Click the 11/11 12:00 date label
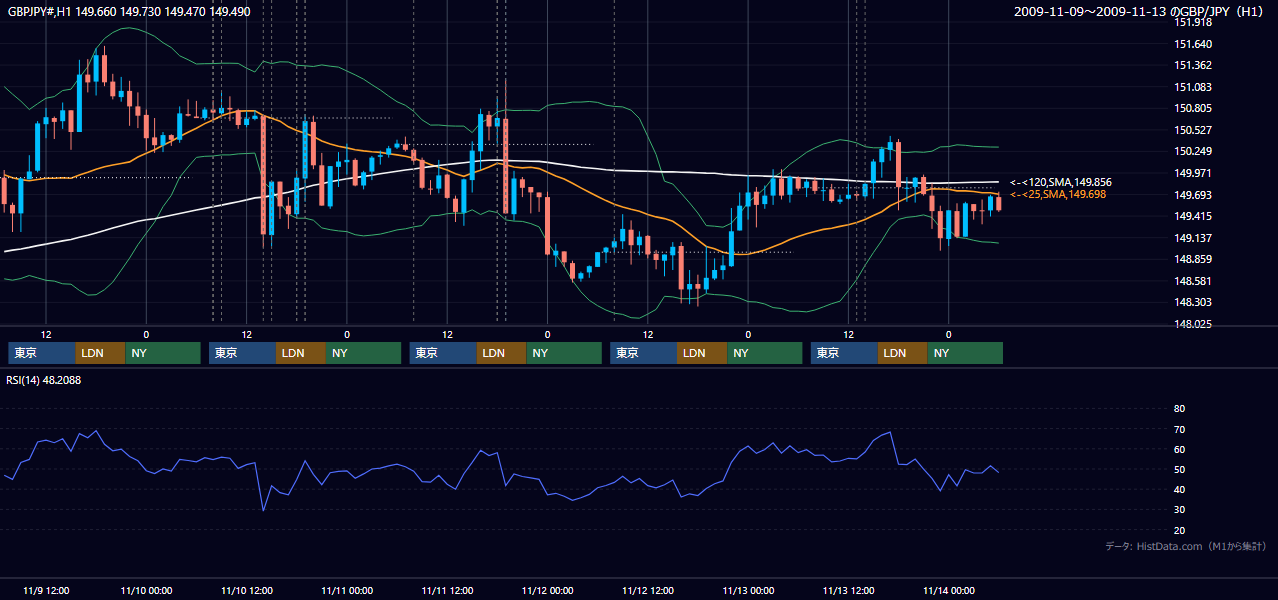This screenshot has width=1278, height=600. click(x=447, y=590)
